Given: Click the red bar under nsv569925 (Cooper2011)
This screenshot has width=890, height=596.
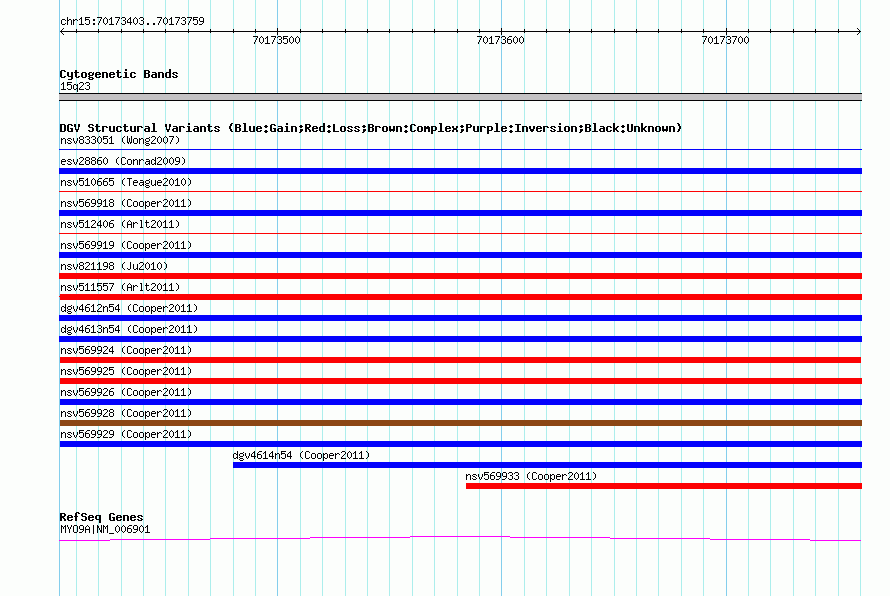Looking at the screenshot, I should coord(460,381).
